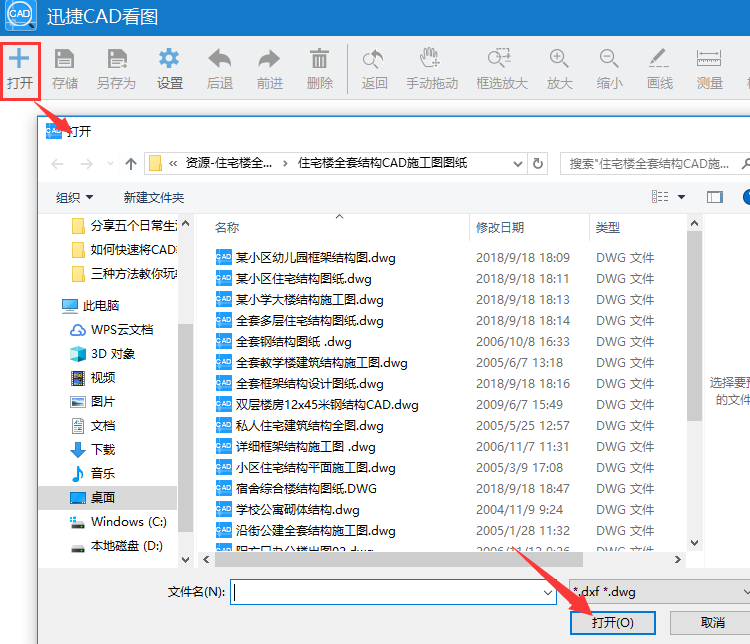Select 全套教学楼建筑结构施工图.dwg file
This screenshot has width=750, height=644.
point(311,363)
